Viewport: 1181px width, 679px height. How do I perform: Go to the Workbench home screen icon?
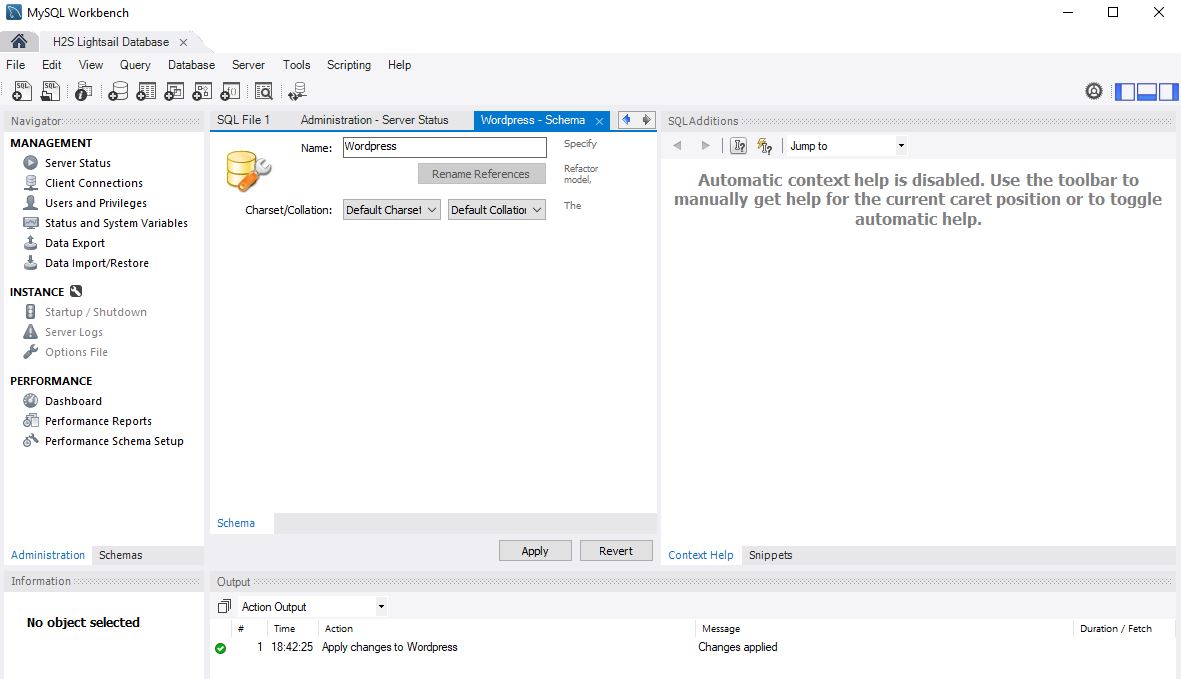tap(19, 41)
